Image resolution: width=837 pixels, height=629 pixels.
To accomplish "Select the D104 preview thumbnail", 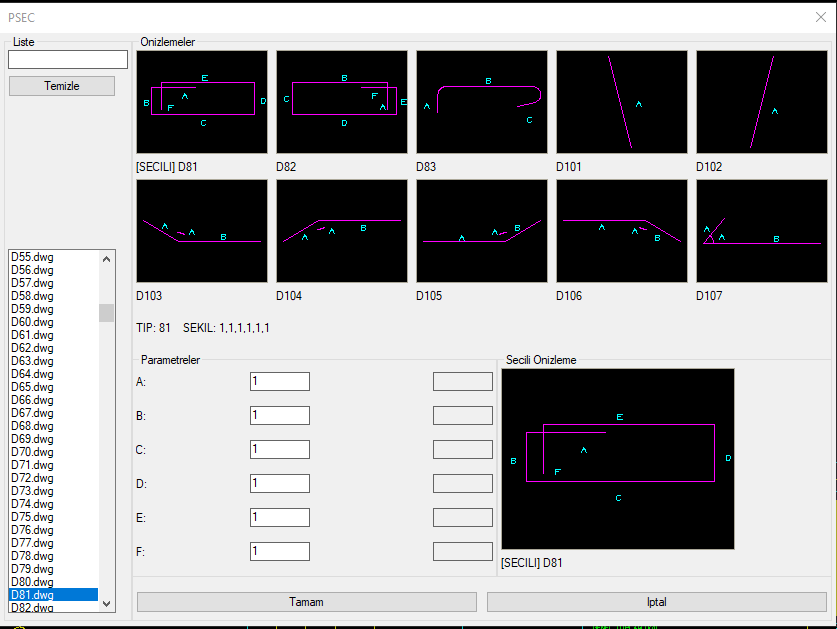I will tap(342, 231).
